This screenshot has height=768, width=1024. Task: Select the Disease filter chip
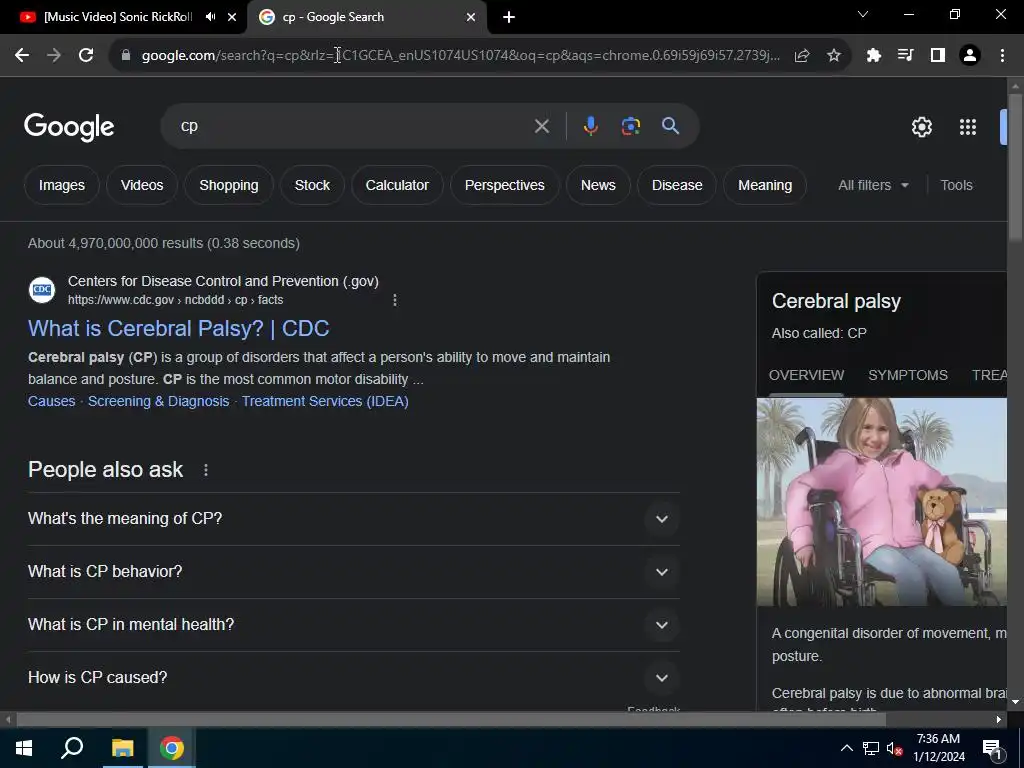[677, 185]
